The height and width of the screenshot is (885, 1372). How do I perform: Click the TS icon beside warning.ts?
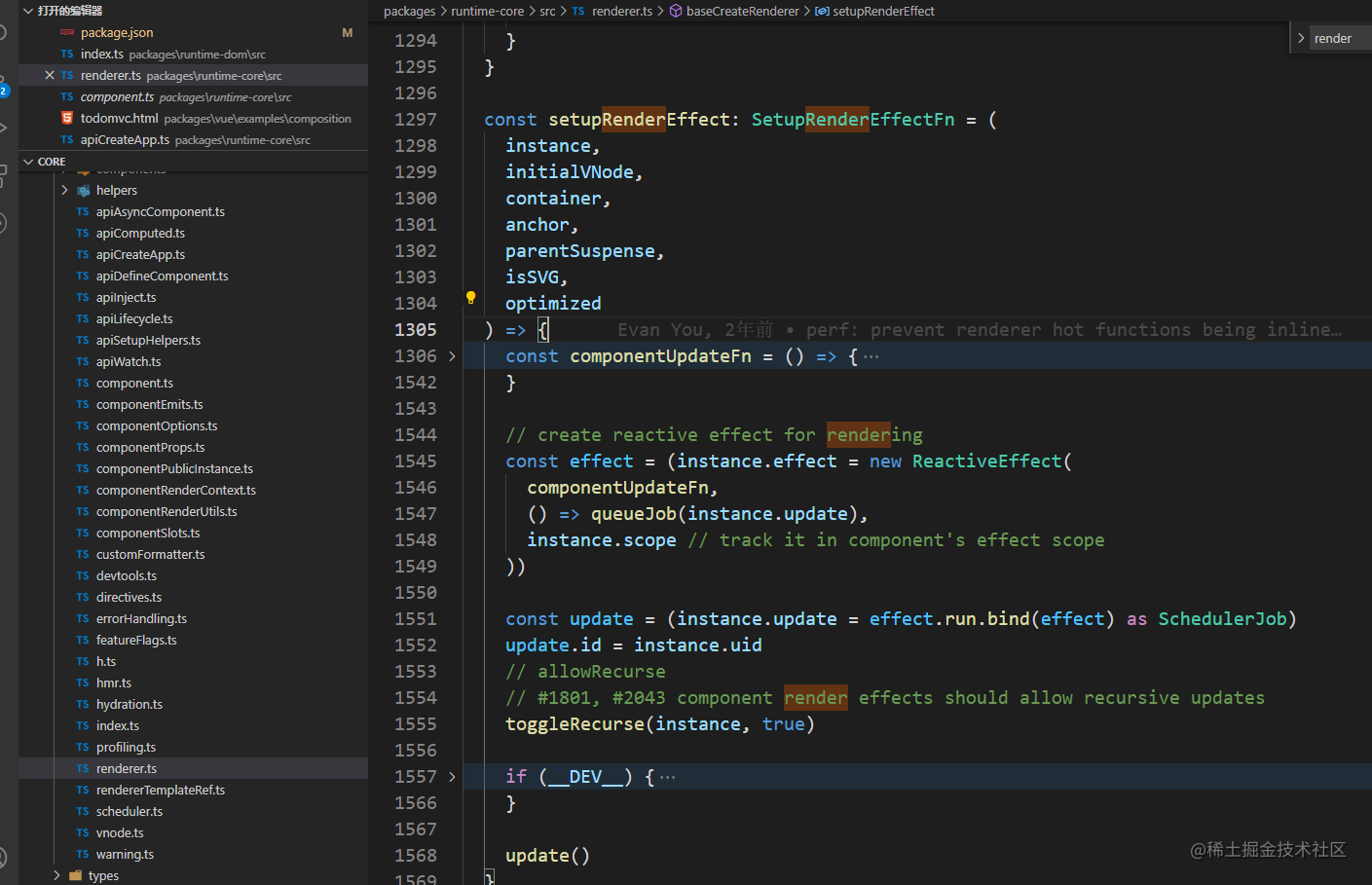click(x=83, y=855)
